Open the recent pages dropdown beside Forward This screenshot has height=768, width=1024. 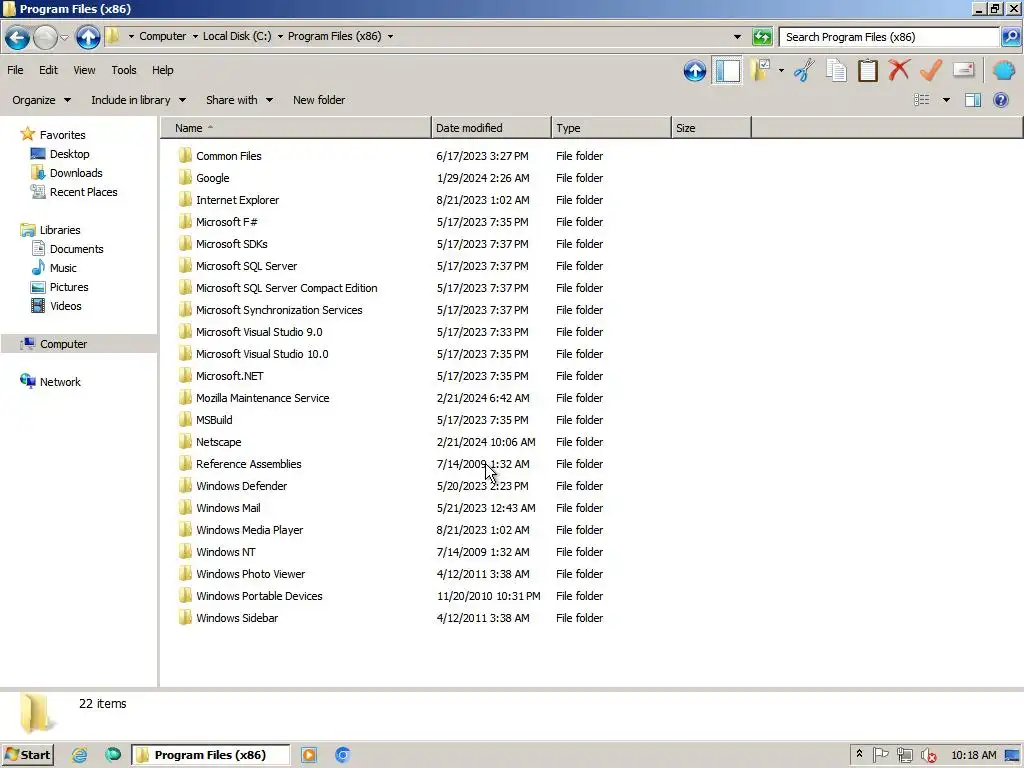(64, 37)
